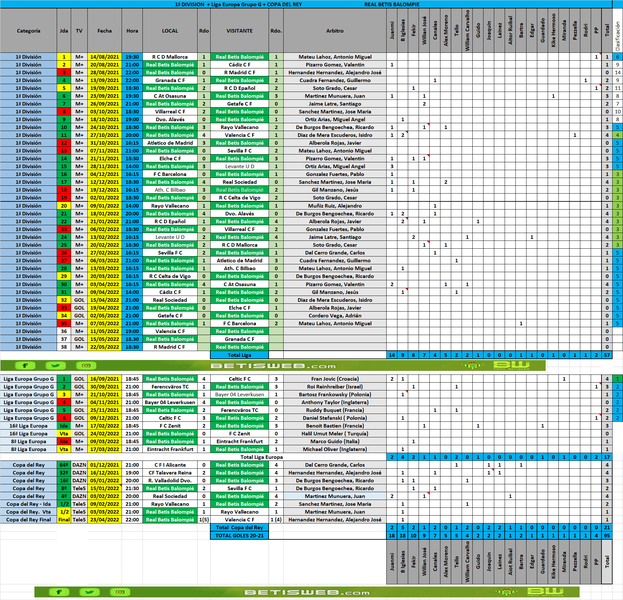This screenshot has height=600, width=623.
Task: Select the 'Juanmi' header in the top header row
Action: pos(392,31)
